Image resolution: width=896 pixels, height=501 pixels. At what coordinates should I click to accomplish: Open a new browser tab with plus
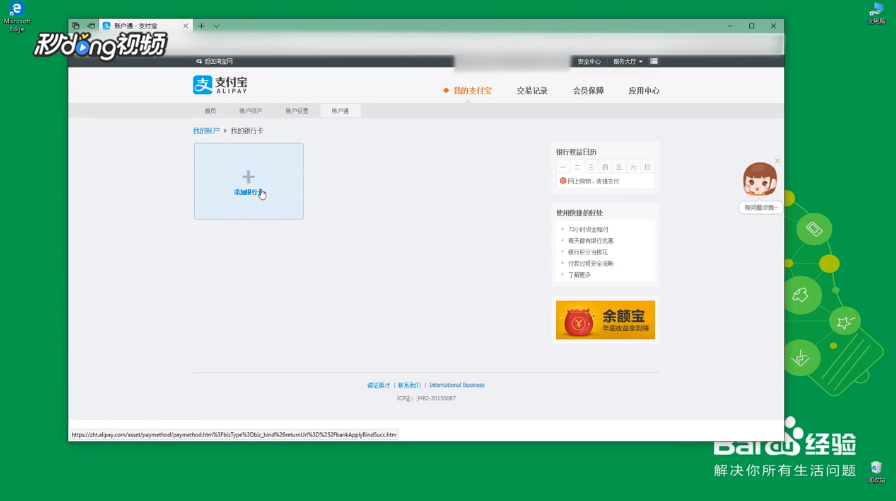tap(201, 26)
